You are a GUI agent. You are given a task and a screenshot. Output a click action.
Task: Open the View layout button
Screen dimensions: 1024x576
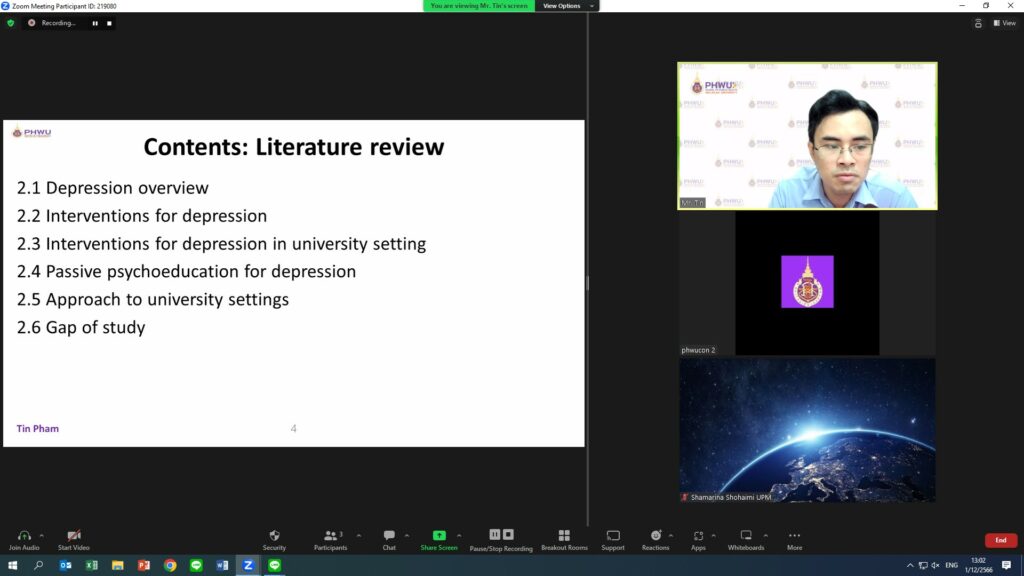click(1004, 23)
